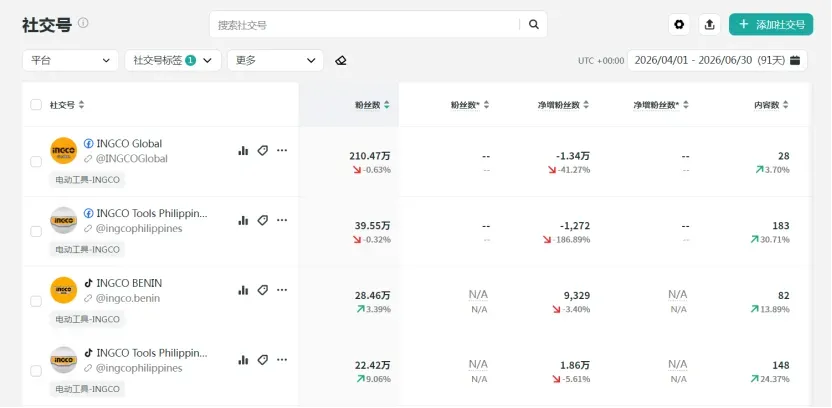The width and height of the screenshot is (832, 408).
Task: Click the -1.34万 net follower value
Action: click(573, 156)
